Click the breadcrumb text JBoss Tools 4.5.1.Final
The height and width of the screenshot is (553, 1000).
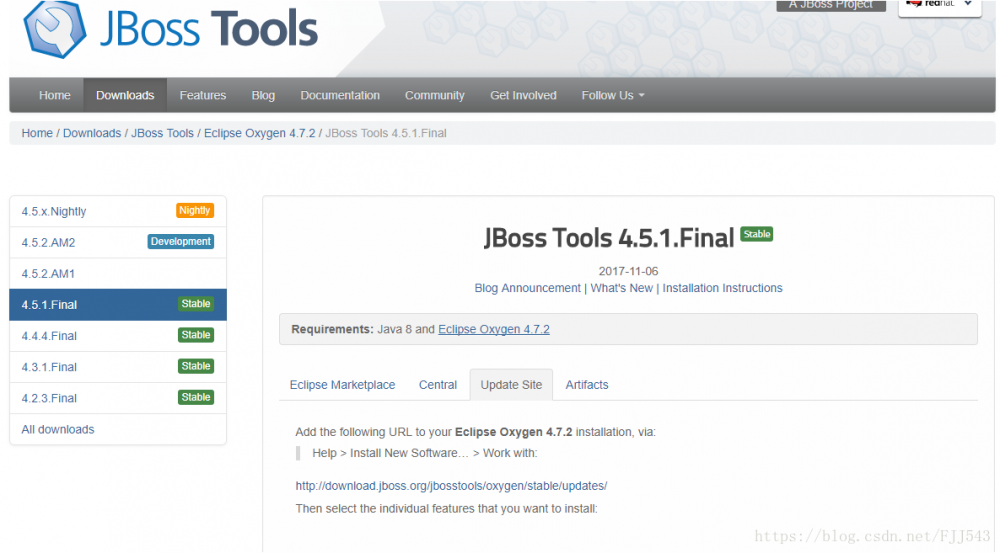pyautogui.click(x=386, y=133)
